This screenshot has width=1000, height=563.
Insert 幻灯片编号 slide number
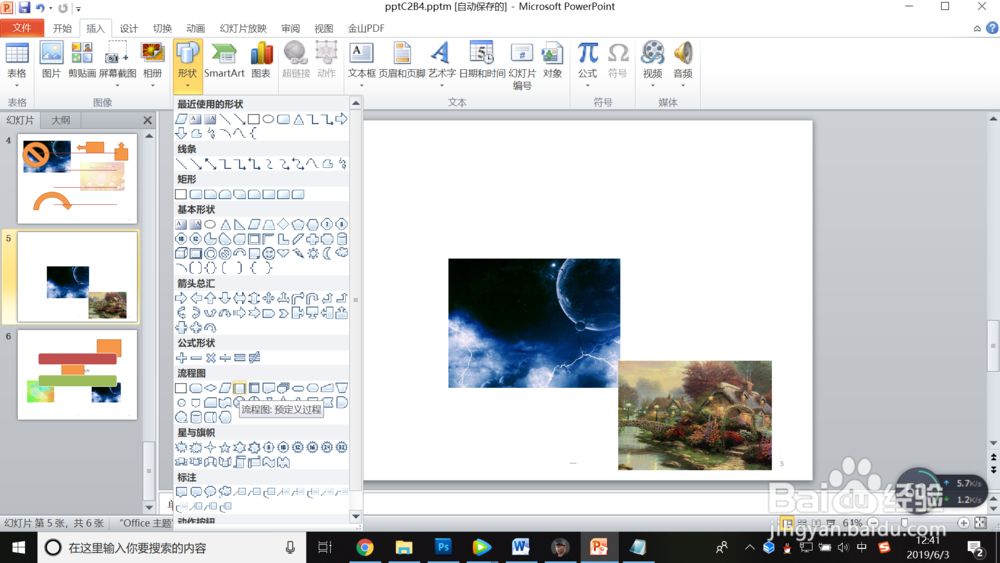coord(522,65)
